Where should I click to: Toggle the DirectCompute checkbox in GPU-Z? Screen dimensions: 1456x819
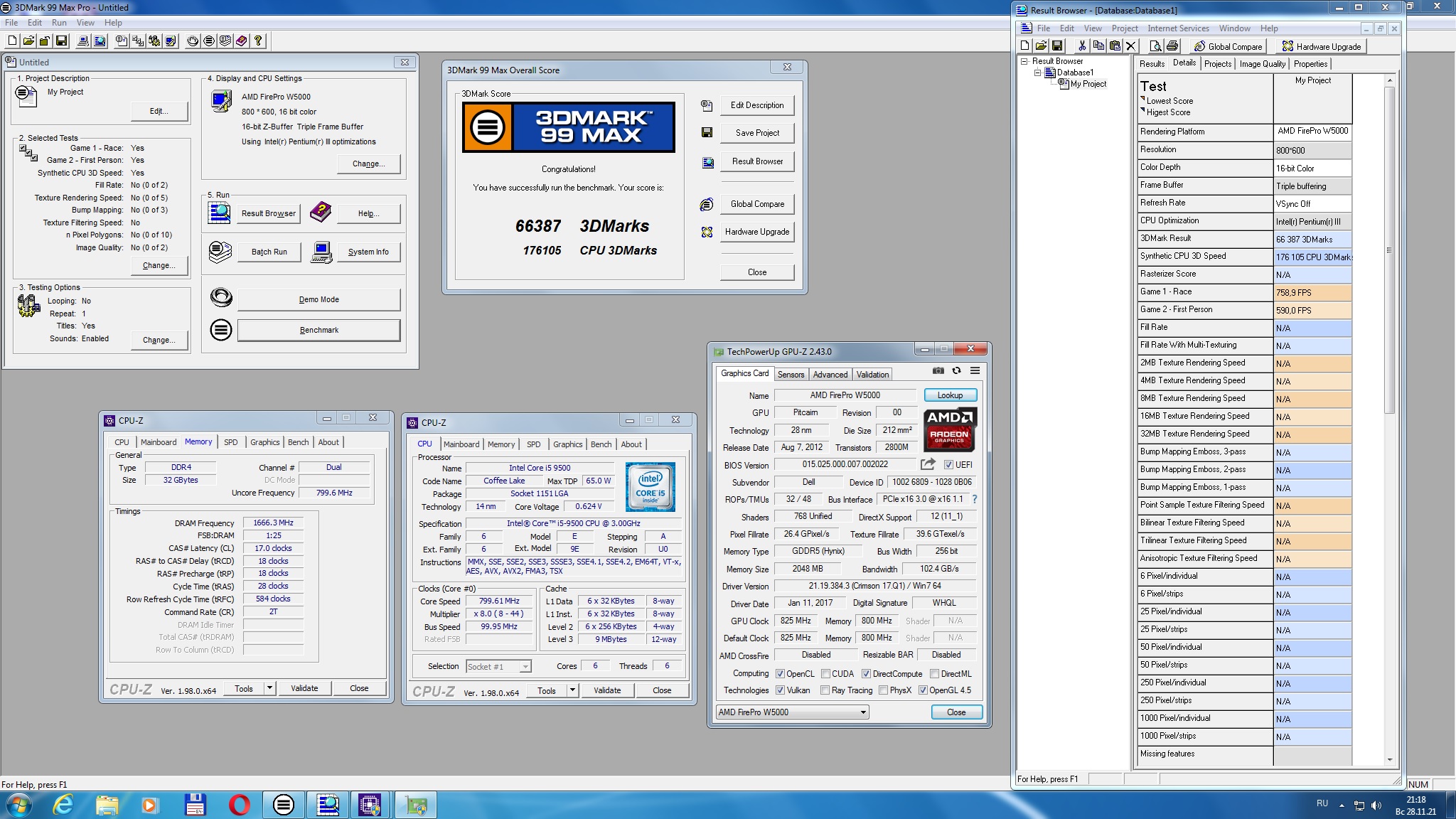click(866, 674)
